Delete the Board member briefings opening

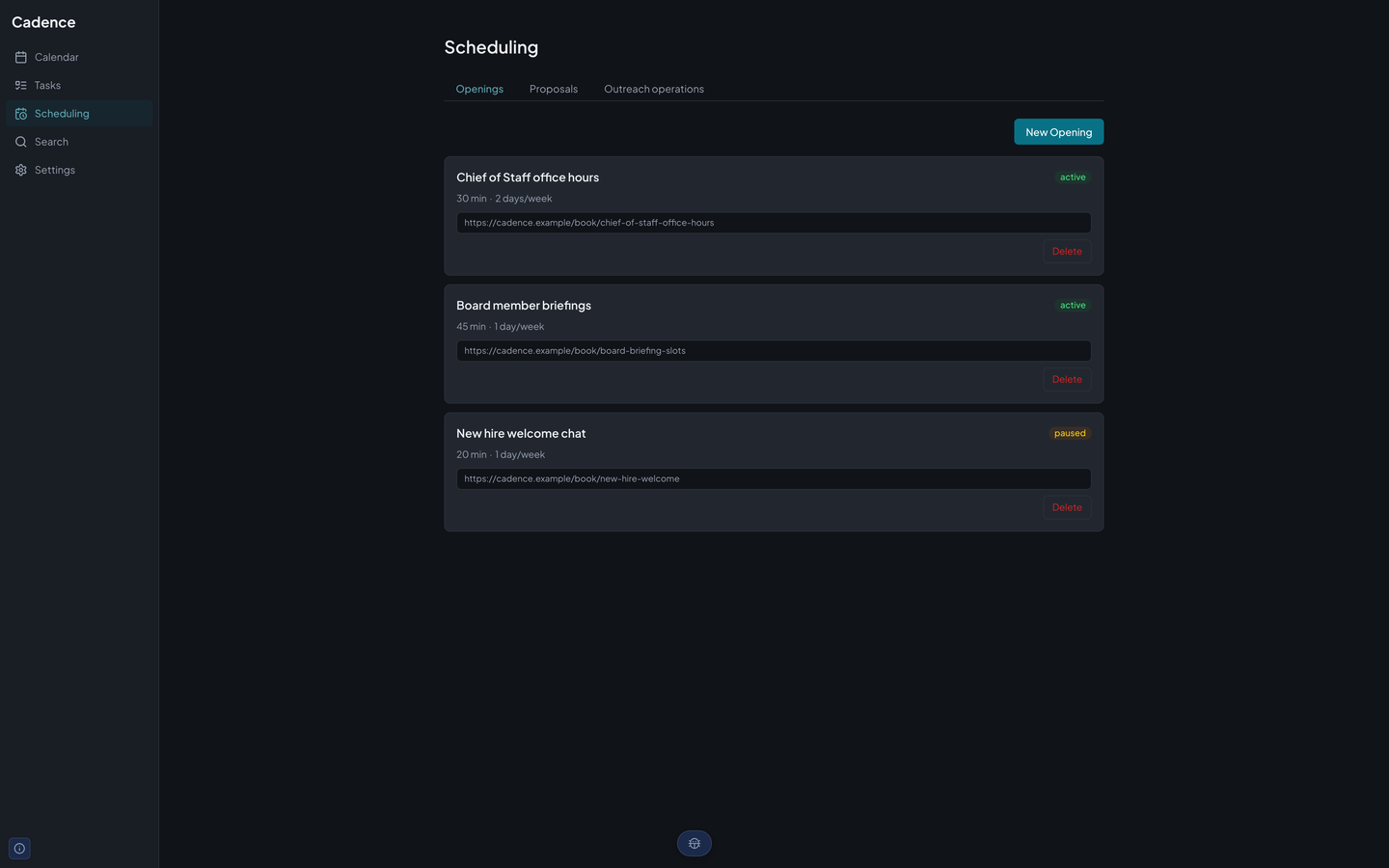click(x=1067, y=379)
